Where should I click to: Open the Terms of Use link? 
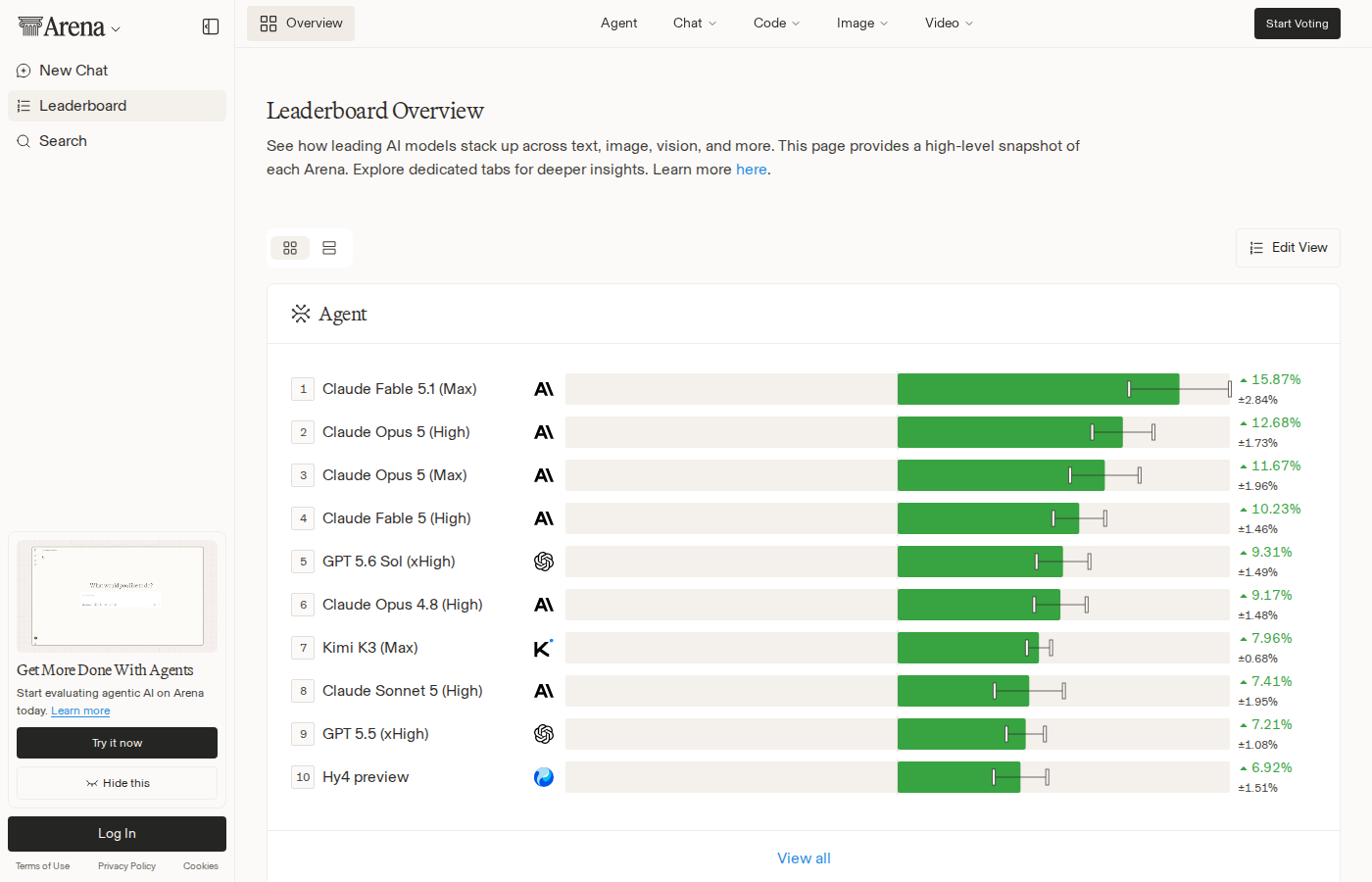43,866
